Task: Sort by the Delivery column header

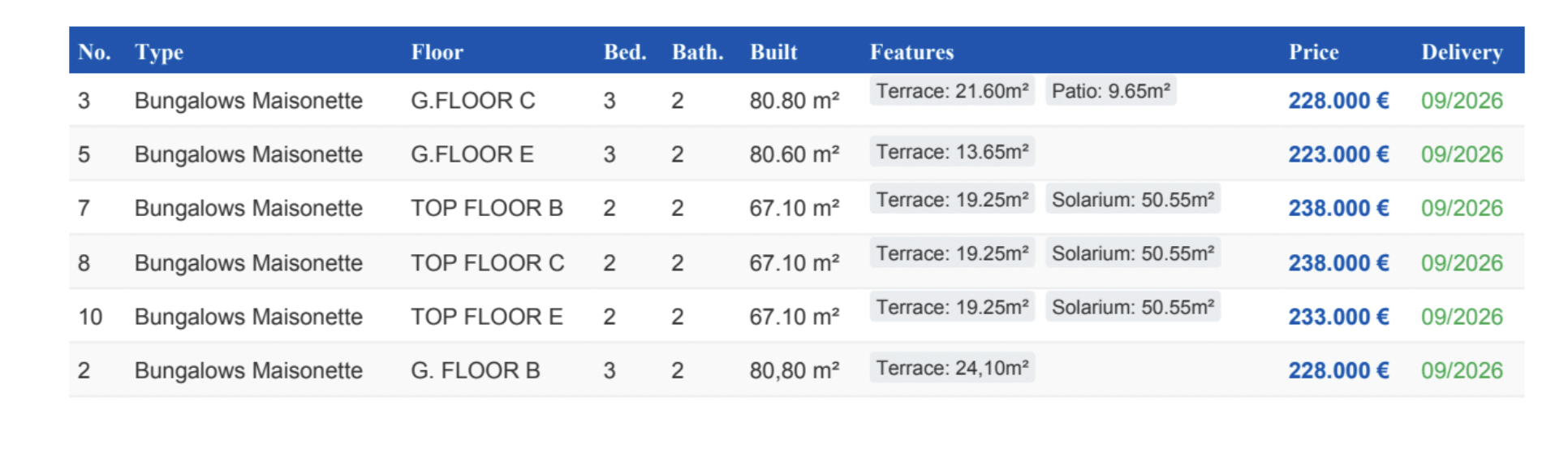Action: (1461, 52)
